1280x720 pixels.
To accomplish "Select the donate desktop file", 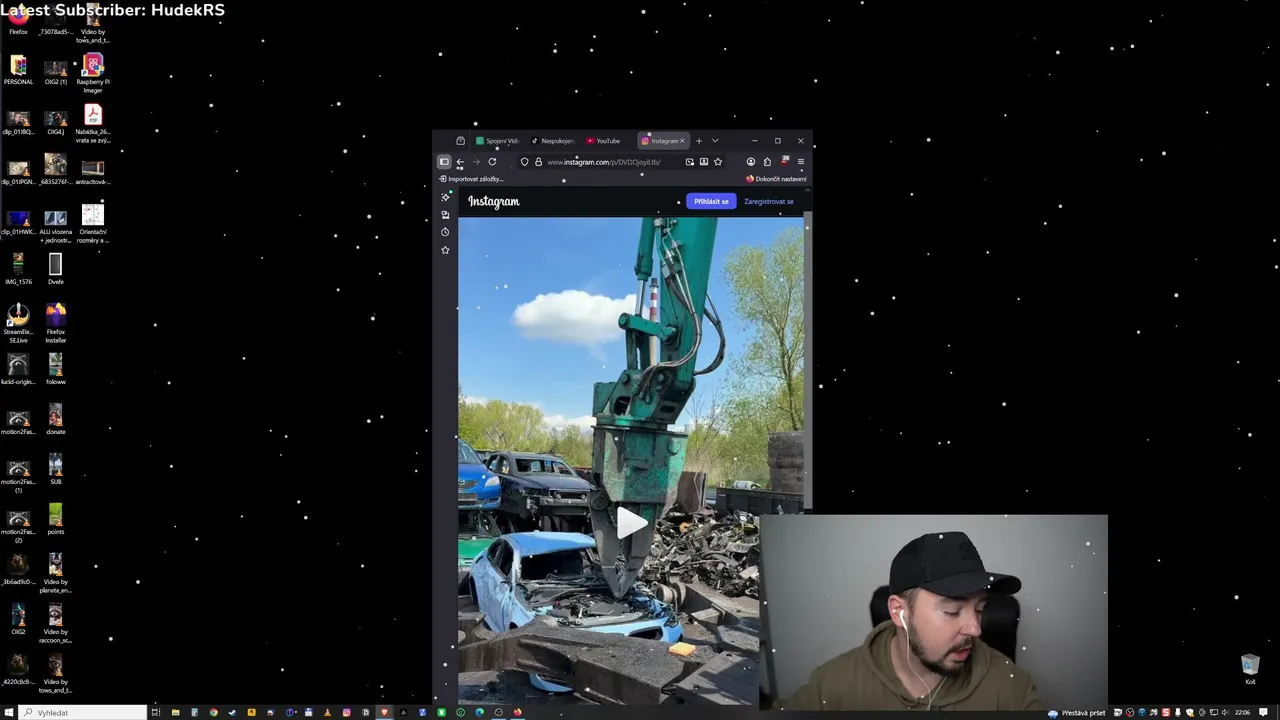I will point(55,419).
